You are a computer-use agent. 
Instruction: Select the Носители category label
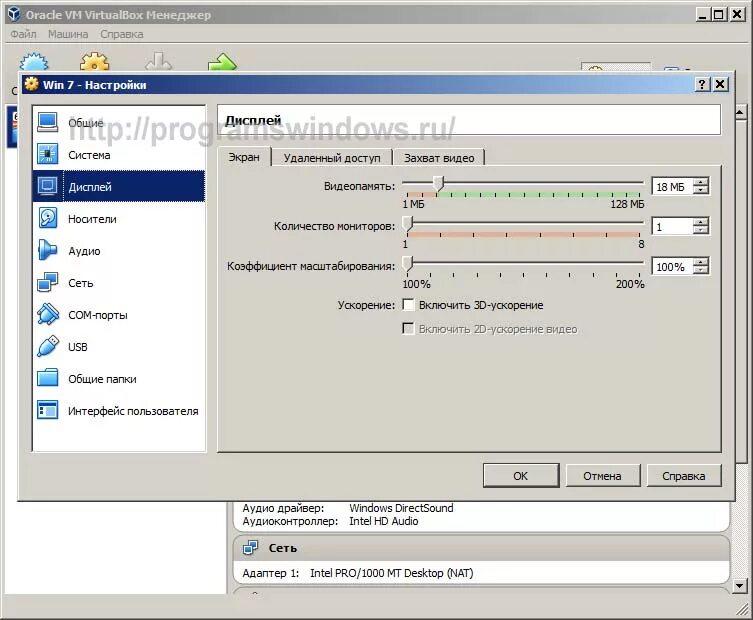(x=92, y=219)
